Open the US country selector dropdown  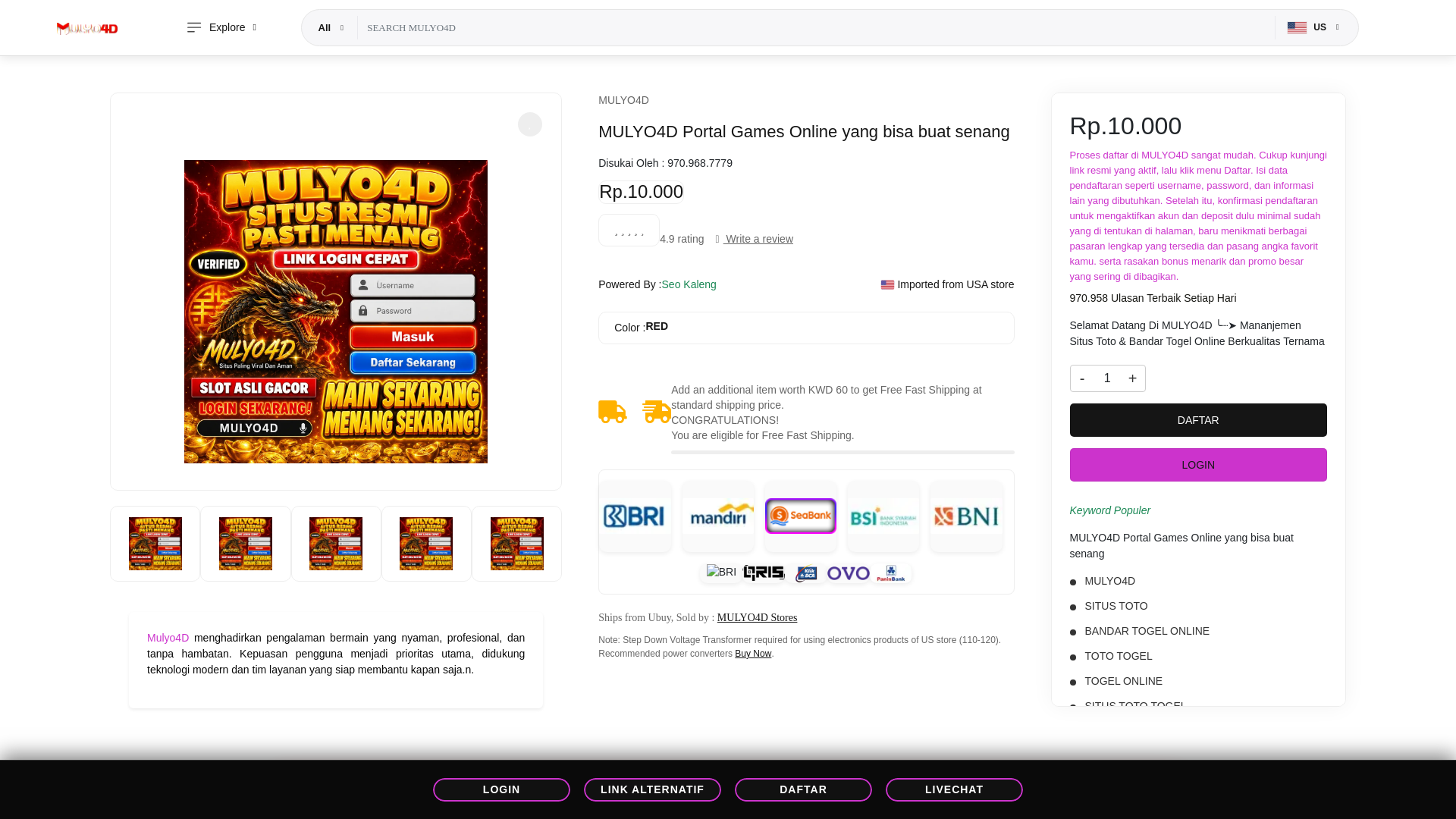pyautogui.click(x=1313, y=28)
